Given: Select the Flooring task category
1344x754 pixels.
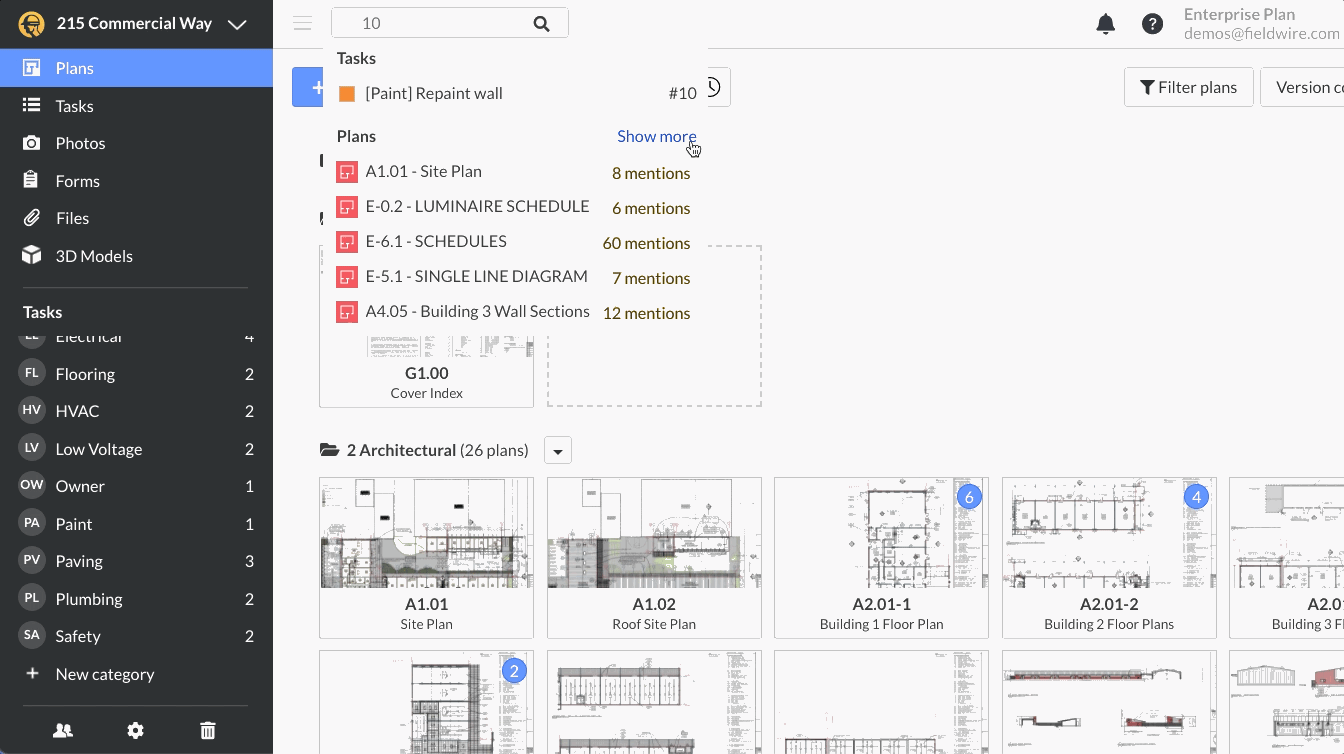Looking at the screenshot, I should tap(136, 374).
